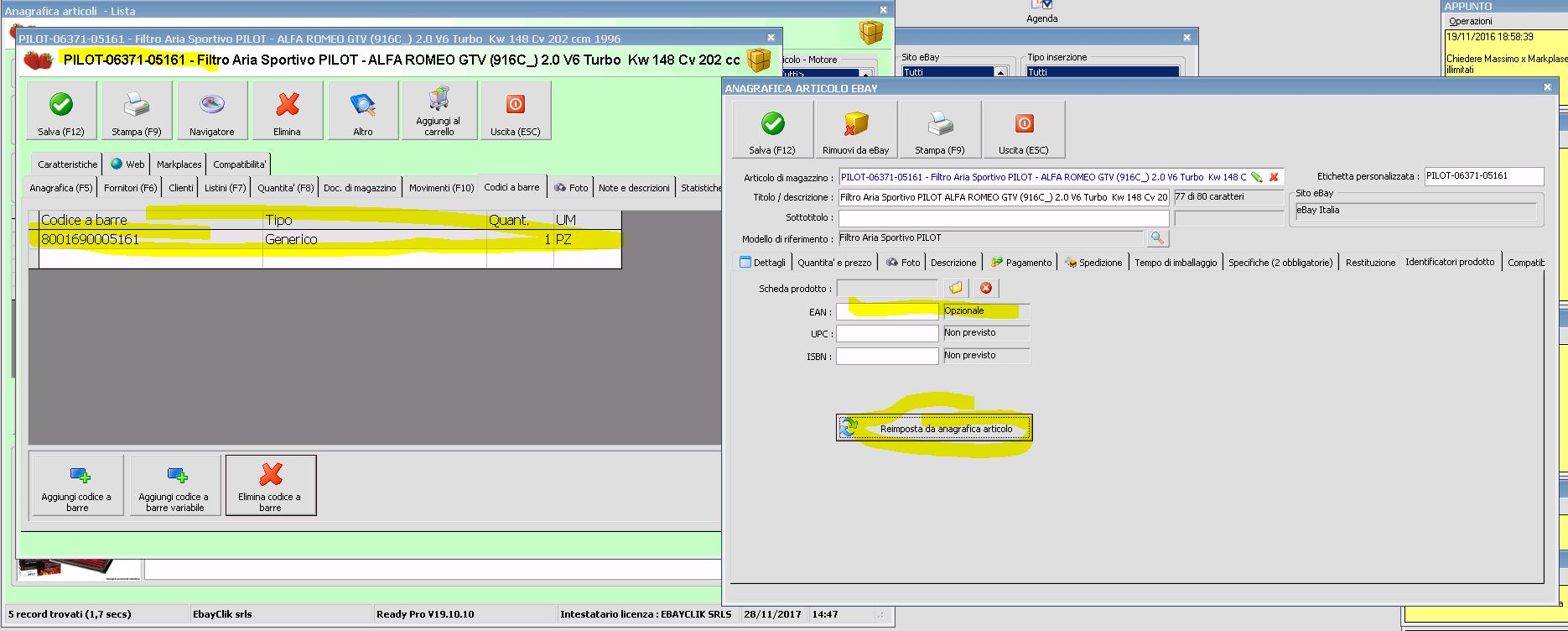
Task: Select the Identificatori prodotto tab
Action: (x=1450, y=262)
